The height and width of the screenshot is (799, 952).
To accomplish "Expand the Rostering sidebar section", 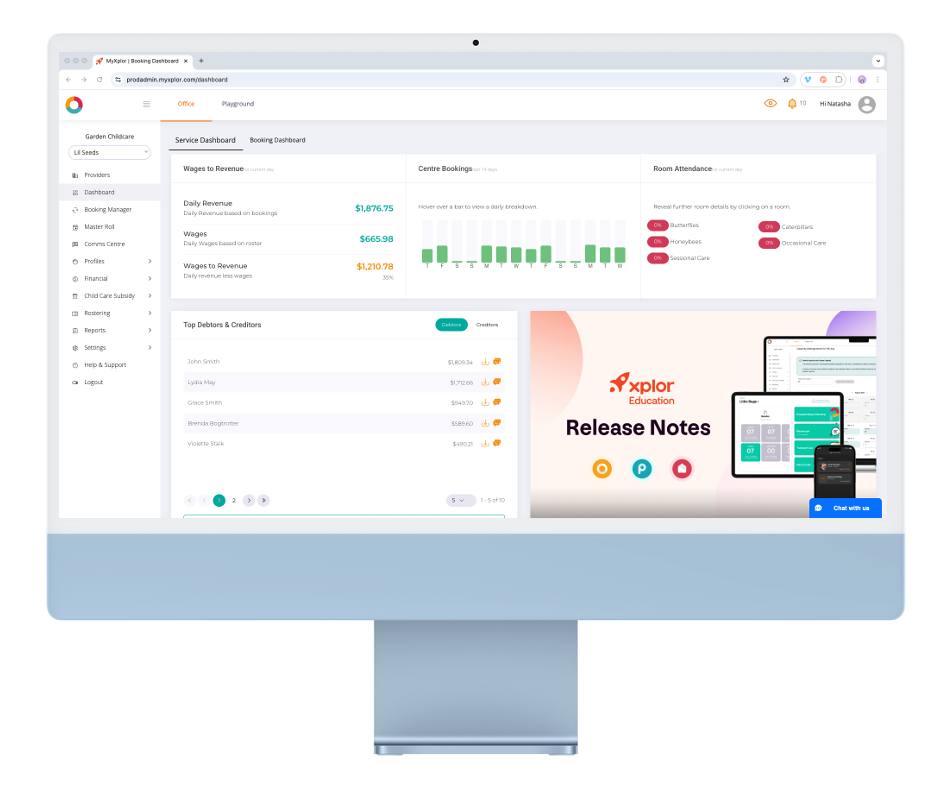I will 110,313.
